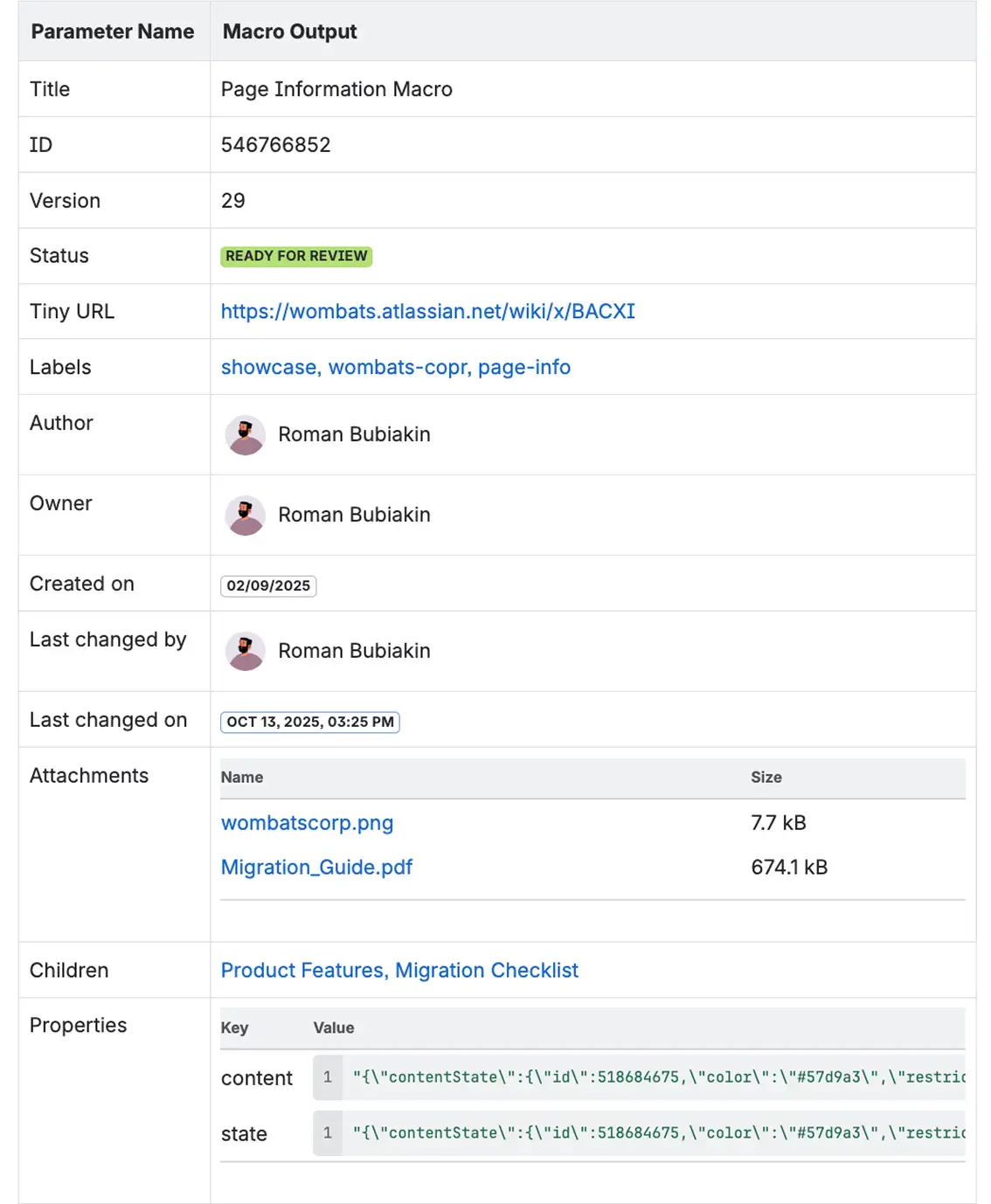Click the Page Information Macro title value
991x1204 pixels.
pos(336,89)
